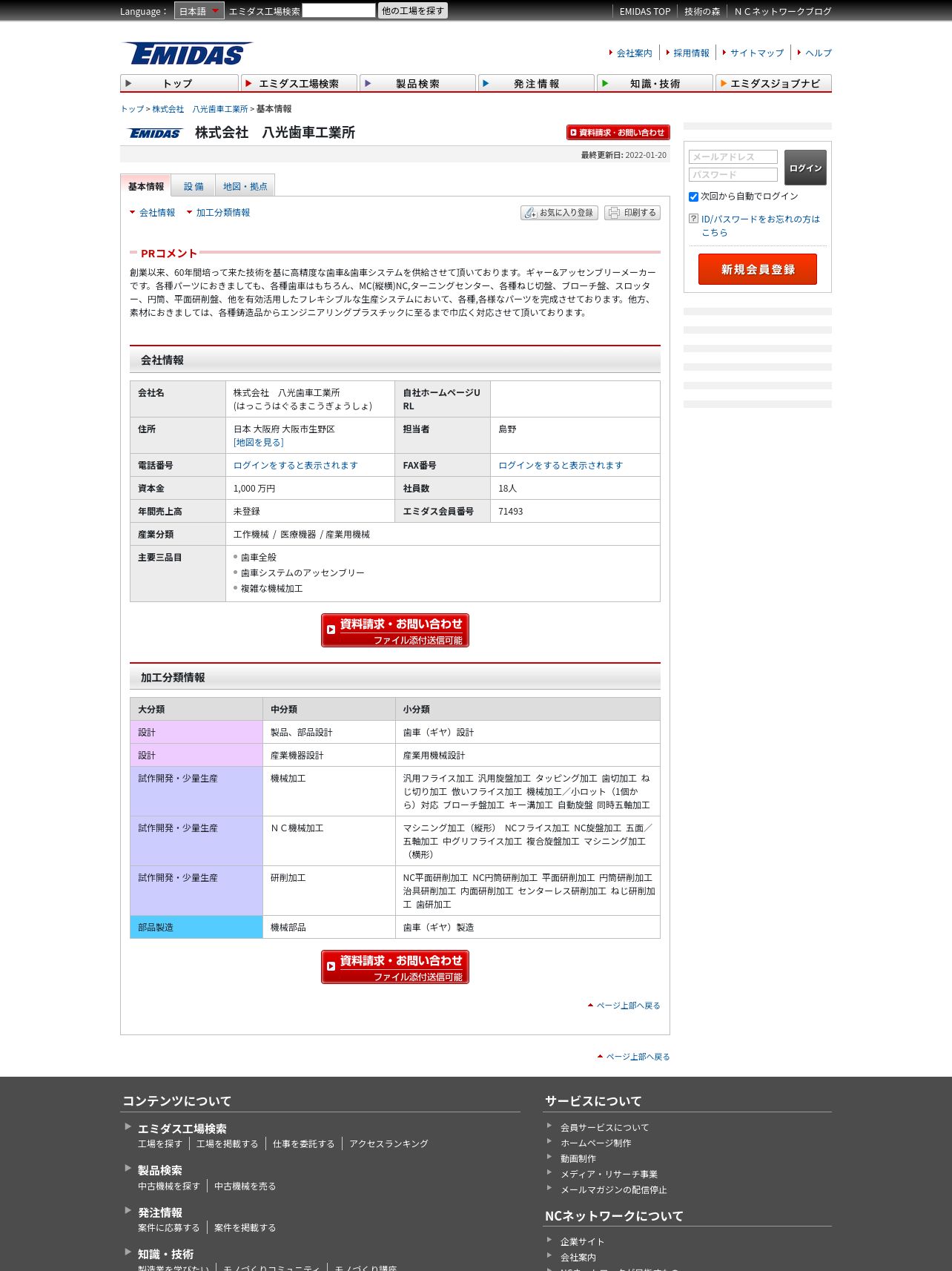Open the 発注情報 navigation menu item
The width and height of the screenshot is (952, 1271).
(536, 83)
